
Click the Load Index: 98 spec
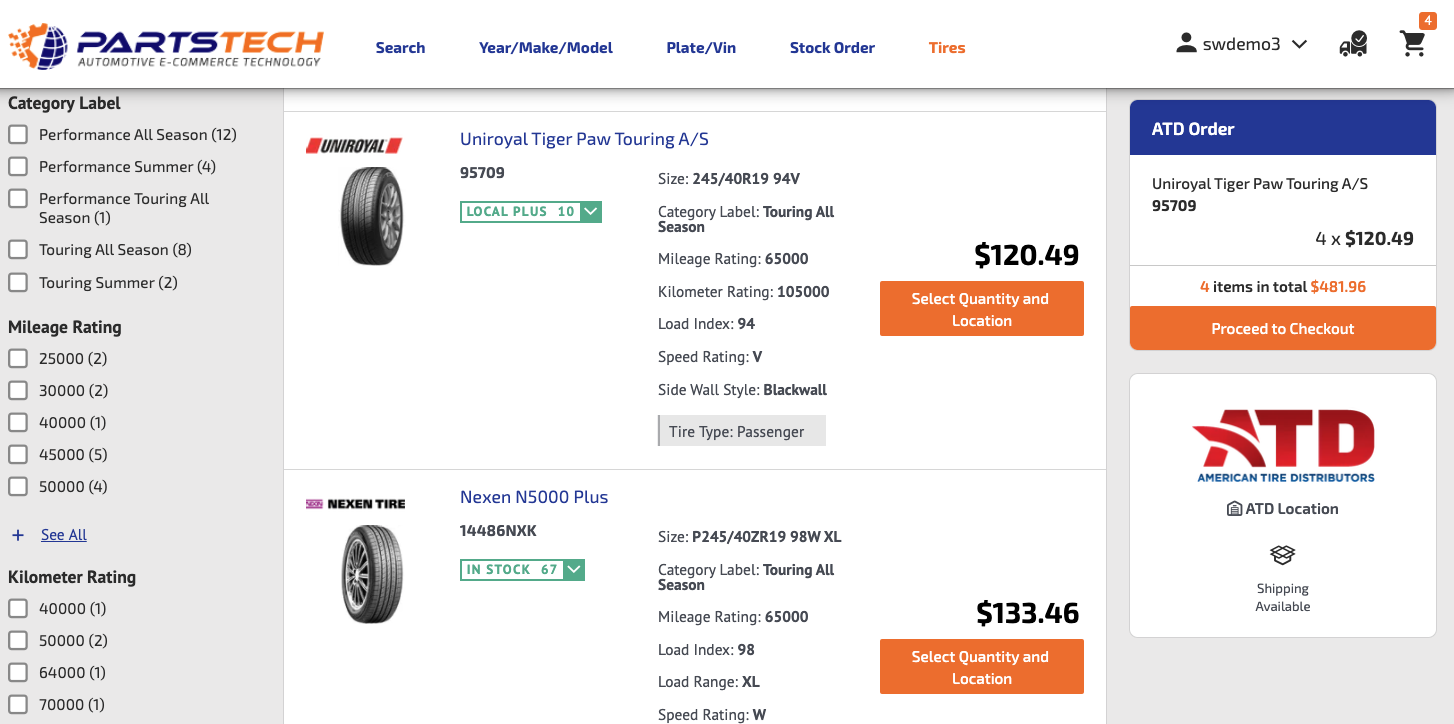pyautogui.click(x=706, y=650)
